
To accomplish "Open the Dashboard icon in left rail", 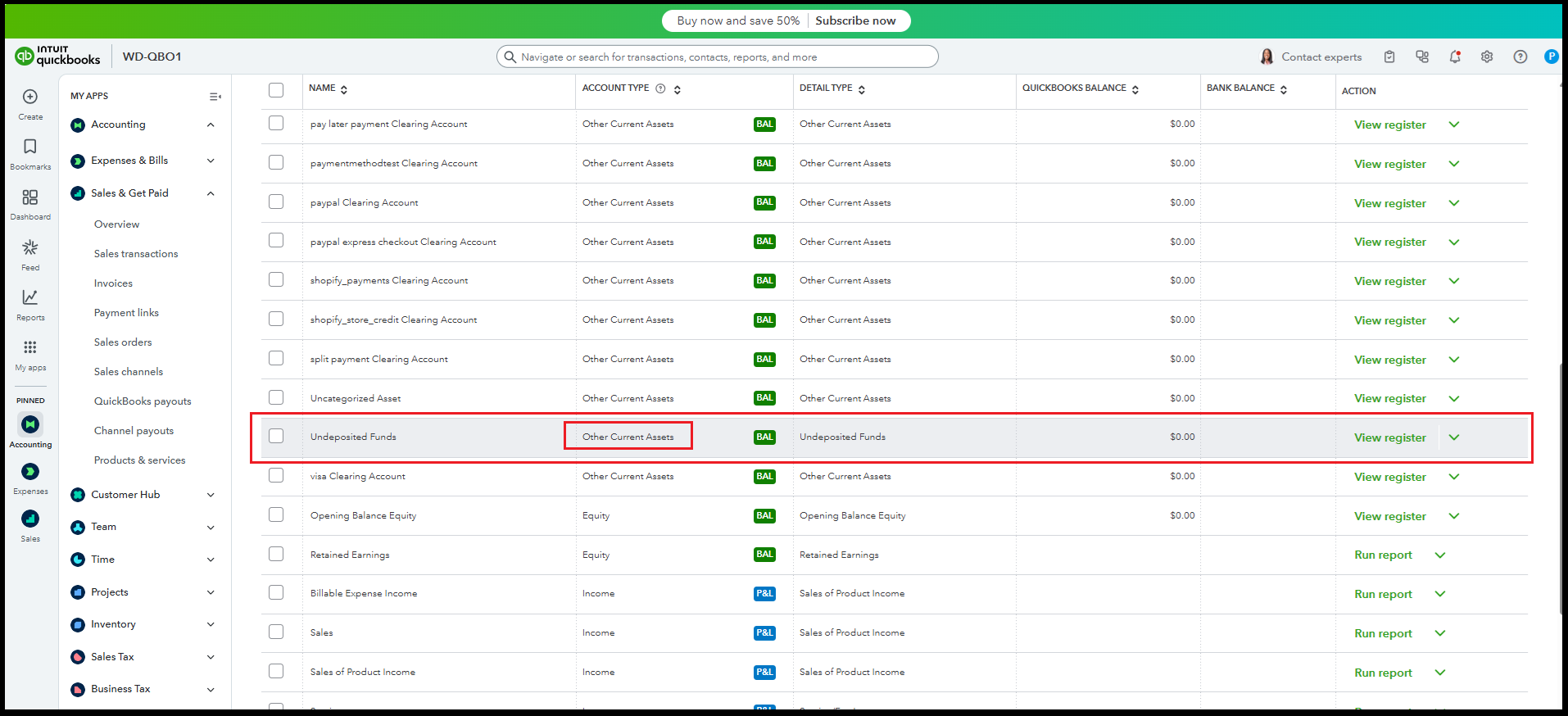I will (x=30, y=197).
